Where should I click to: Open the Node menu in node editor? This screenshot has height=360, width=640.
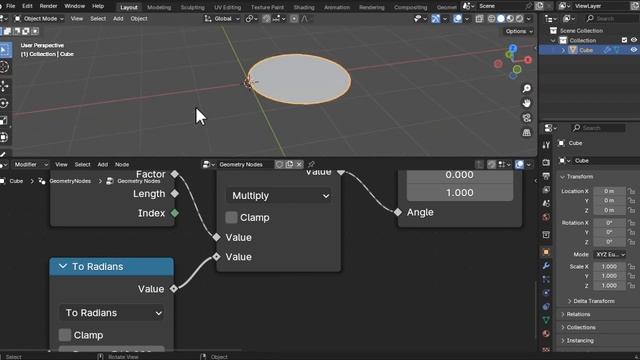pos(122,164)
